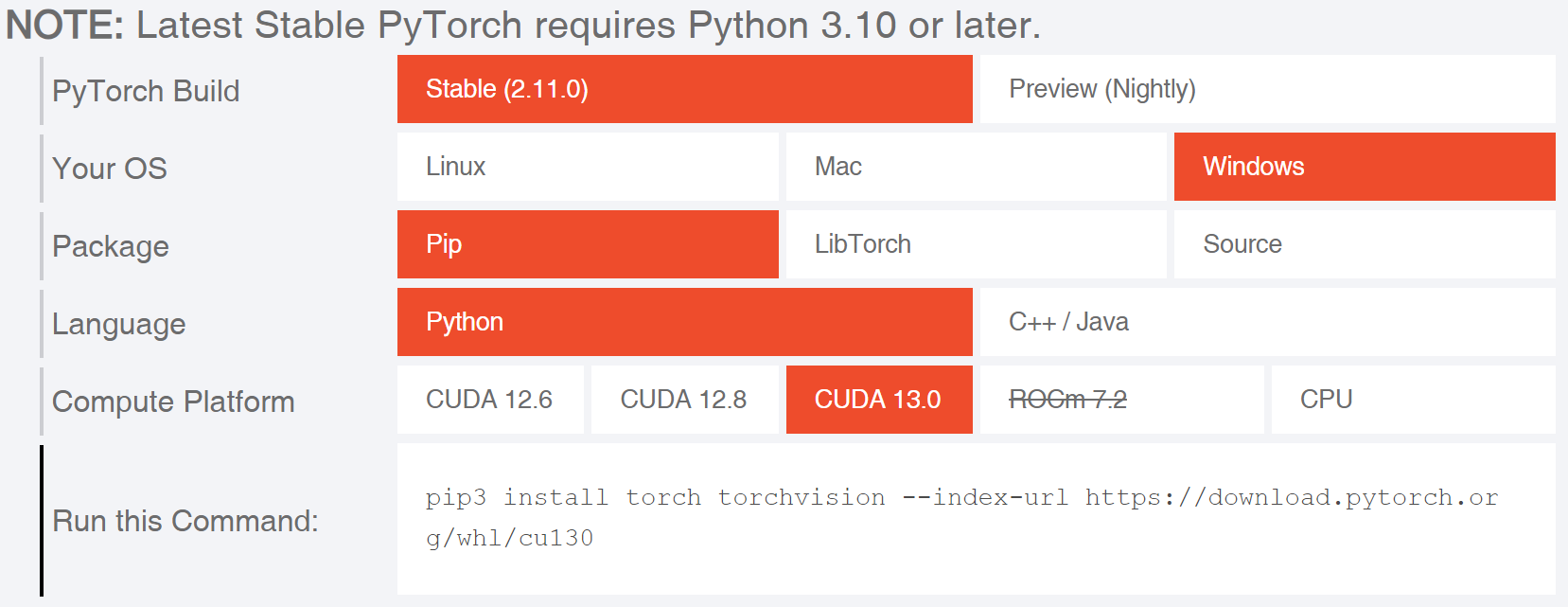The image size is (1568, 607).
Task: Select the Windows OS option
Action: pos(1364,167)
